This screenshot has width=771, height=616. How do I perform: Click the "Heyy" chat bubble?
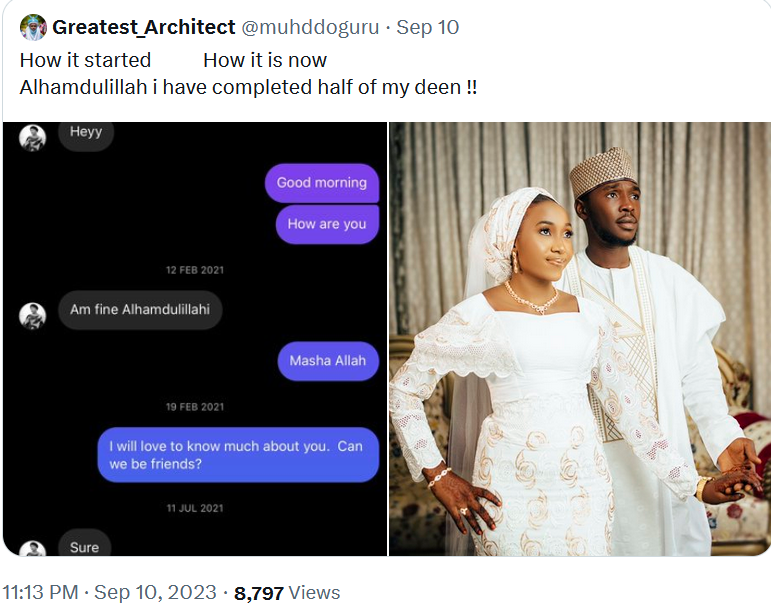tap(86, 132)
